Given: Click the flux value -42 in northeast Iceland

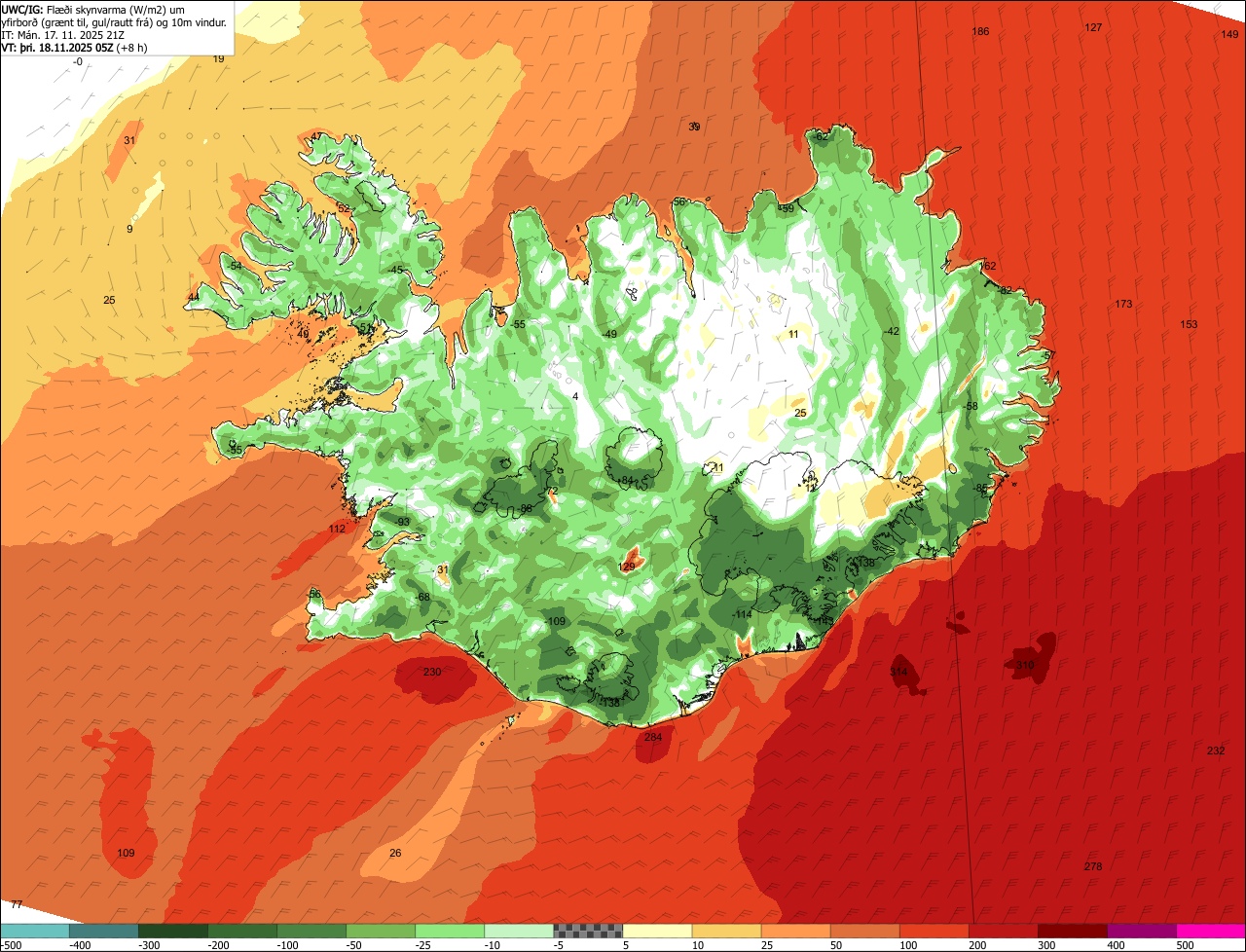Looking at the screenshot, I should coord(892,331).
